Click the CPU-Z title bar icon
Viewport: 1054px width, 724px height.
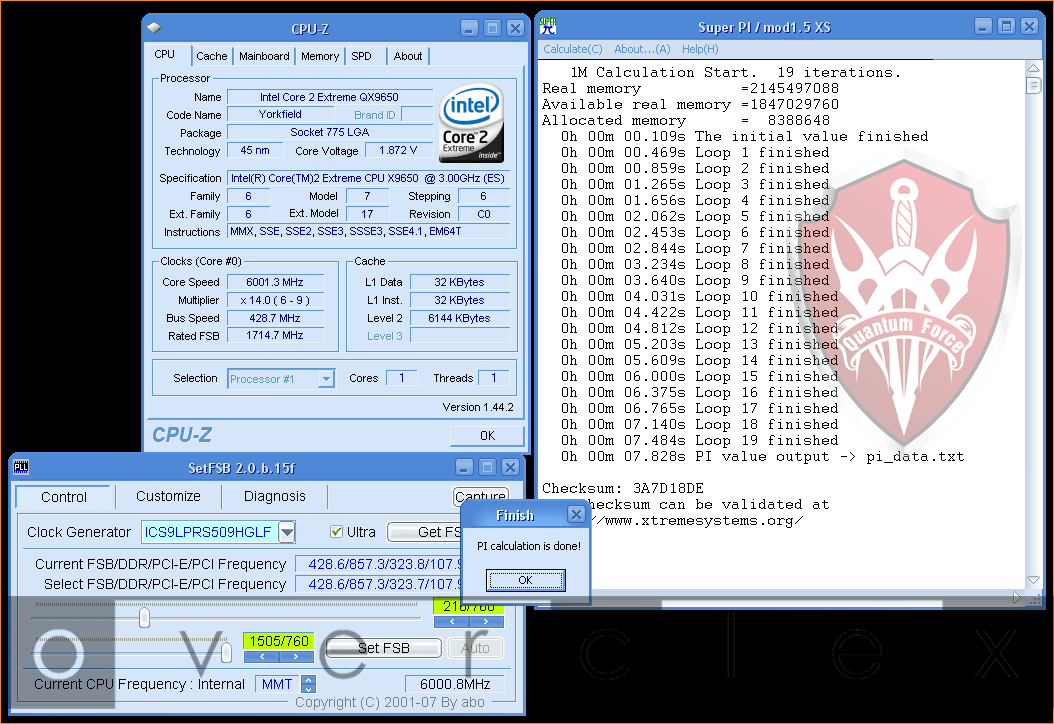click(154, 28)
